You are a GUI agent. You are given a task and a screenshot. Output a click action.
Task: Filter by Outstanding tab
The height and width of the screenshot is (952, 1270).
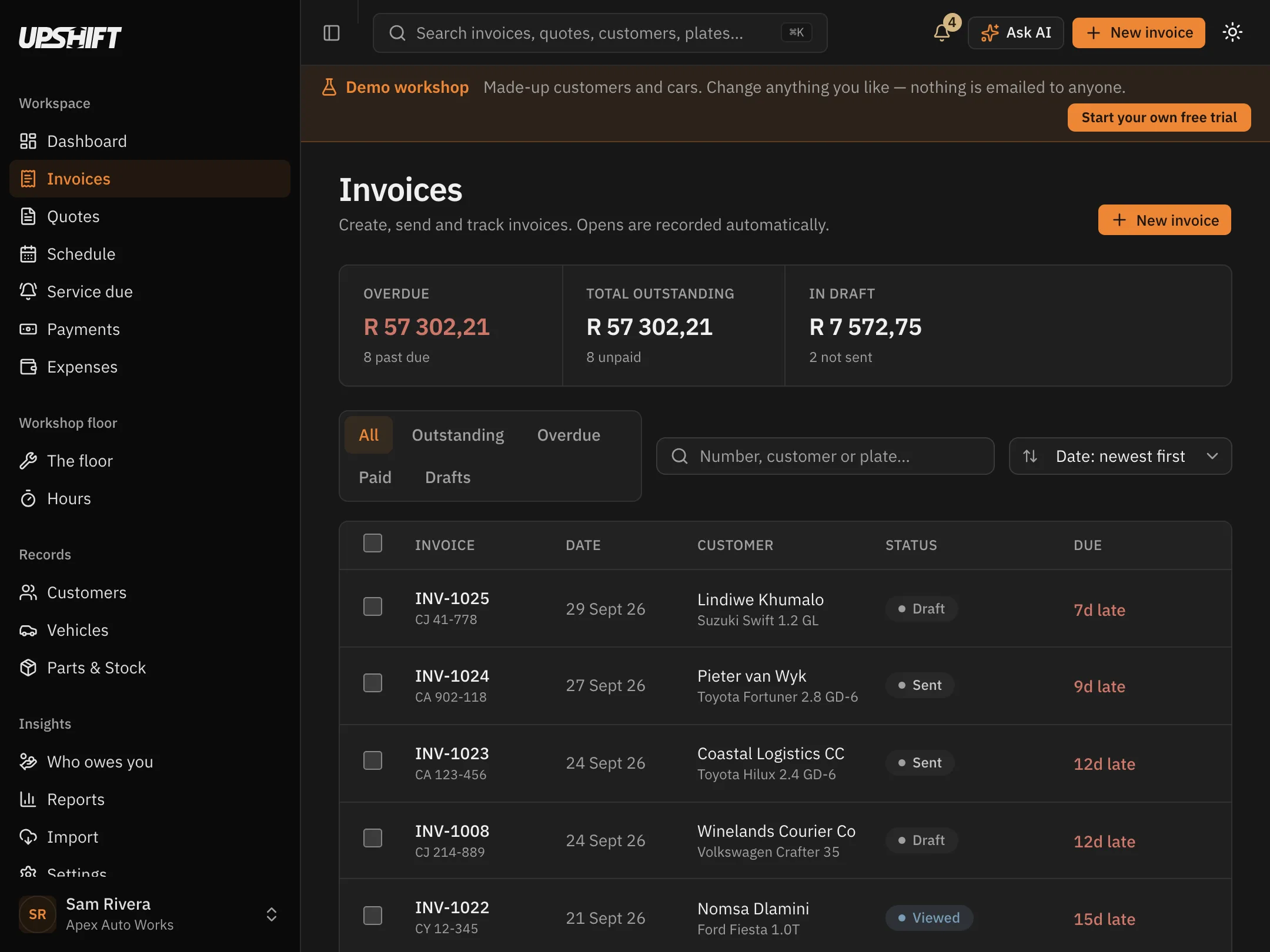pos(458,435)
